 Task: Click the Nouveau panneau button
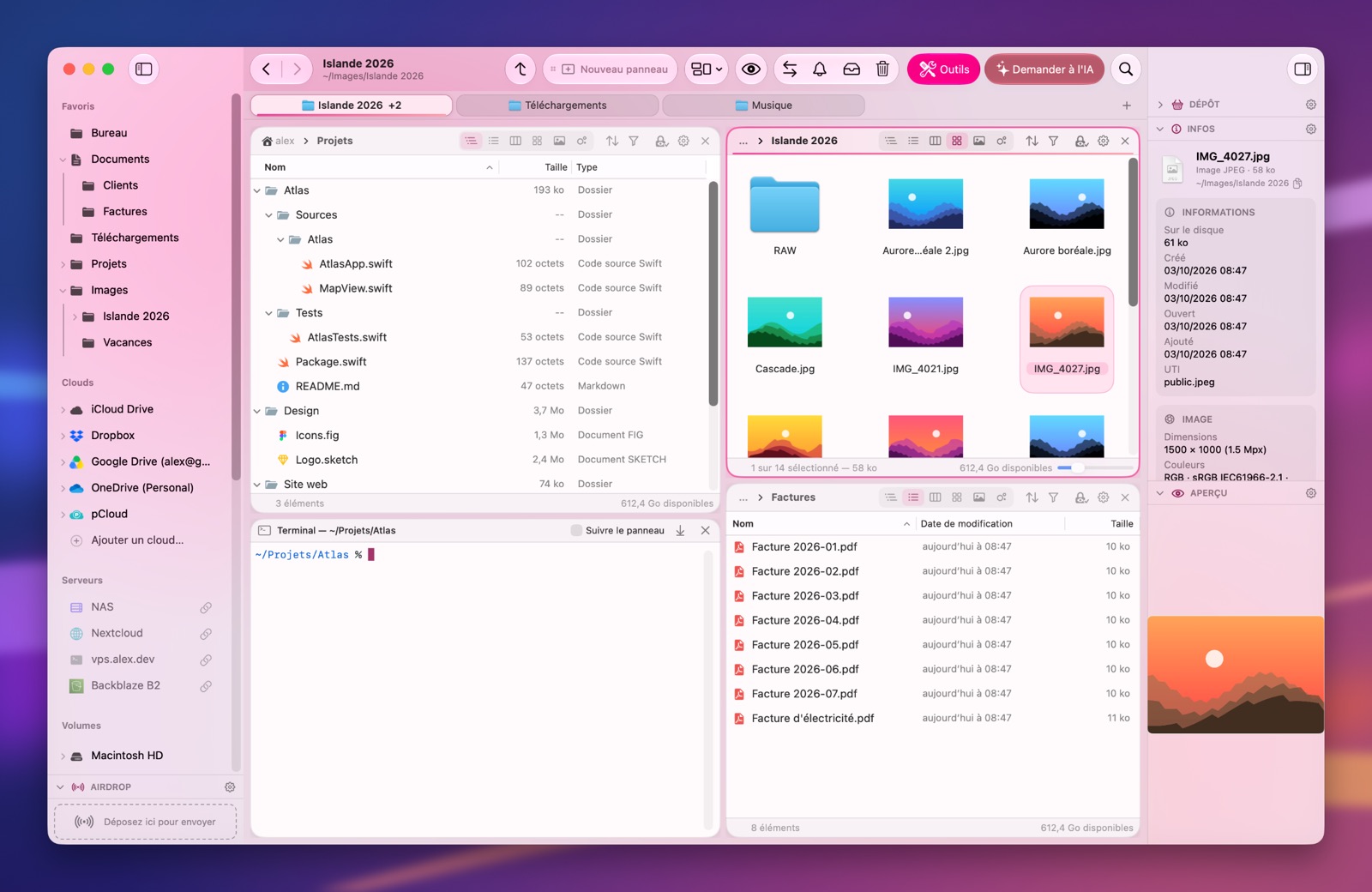pyautogui.click(x=610, y=69)
